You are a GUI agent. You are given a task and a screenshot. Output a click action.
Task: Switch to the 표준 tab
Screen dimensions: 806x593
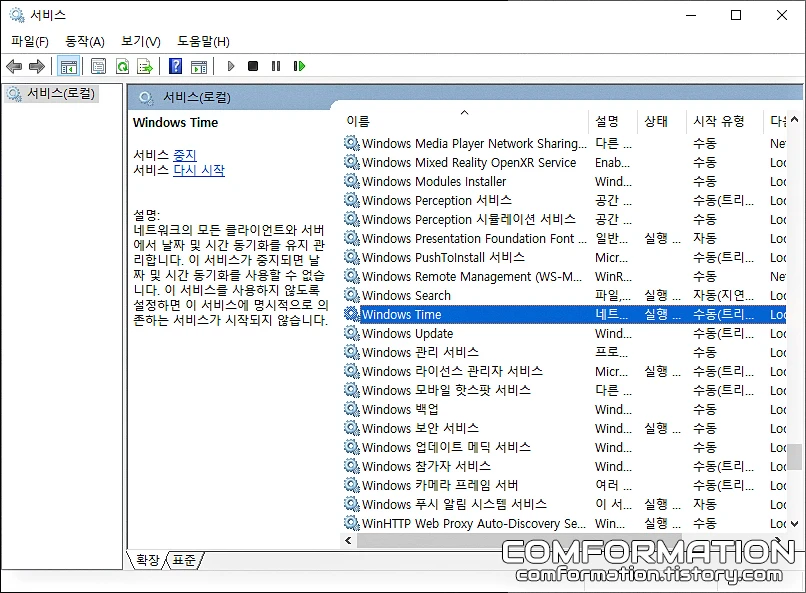pos(184,560)
